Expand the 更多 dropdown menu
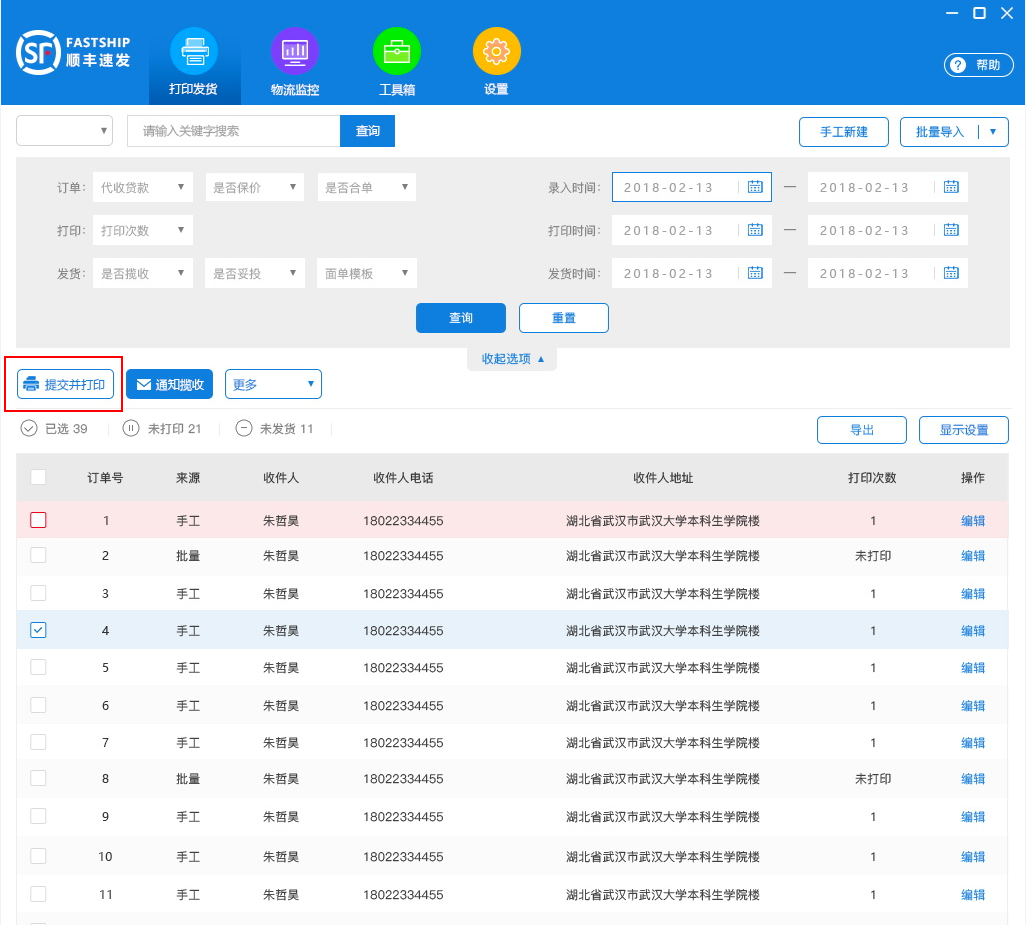 [272, 384]
